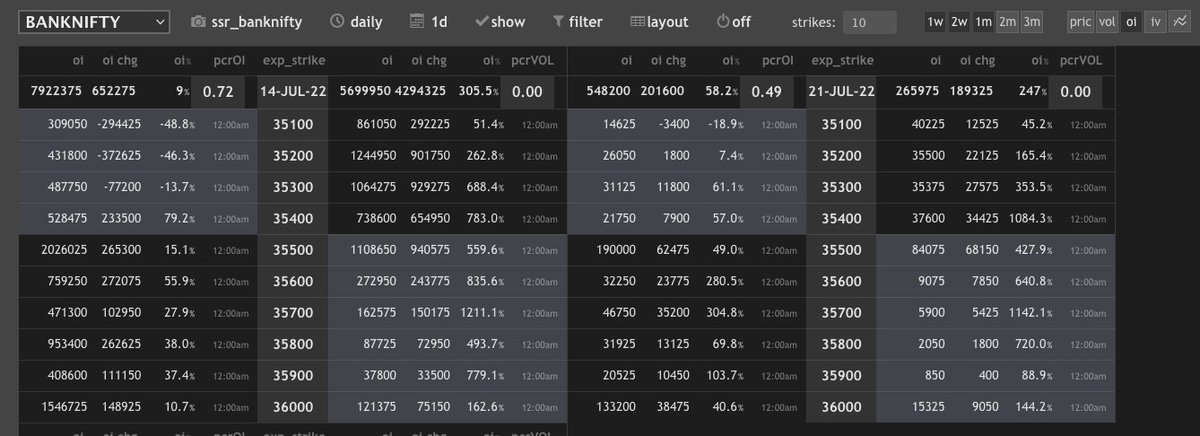Click oi change cell -294425
Viewport: 1200px width, 436px height.
(119, 124)
